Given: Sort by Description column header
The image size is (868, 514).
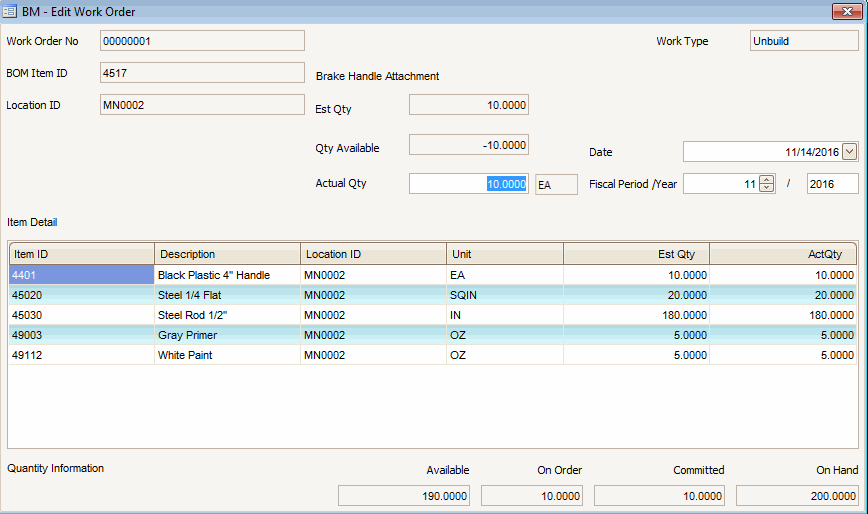Looking at the screenshot, I should click(228, 254).
